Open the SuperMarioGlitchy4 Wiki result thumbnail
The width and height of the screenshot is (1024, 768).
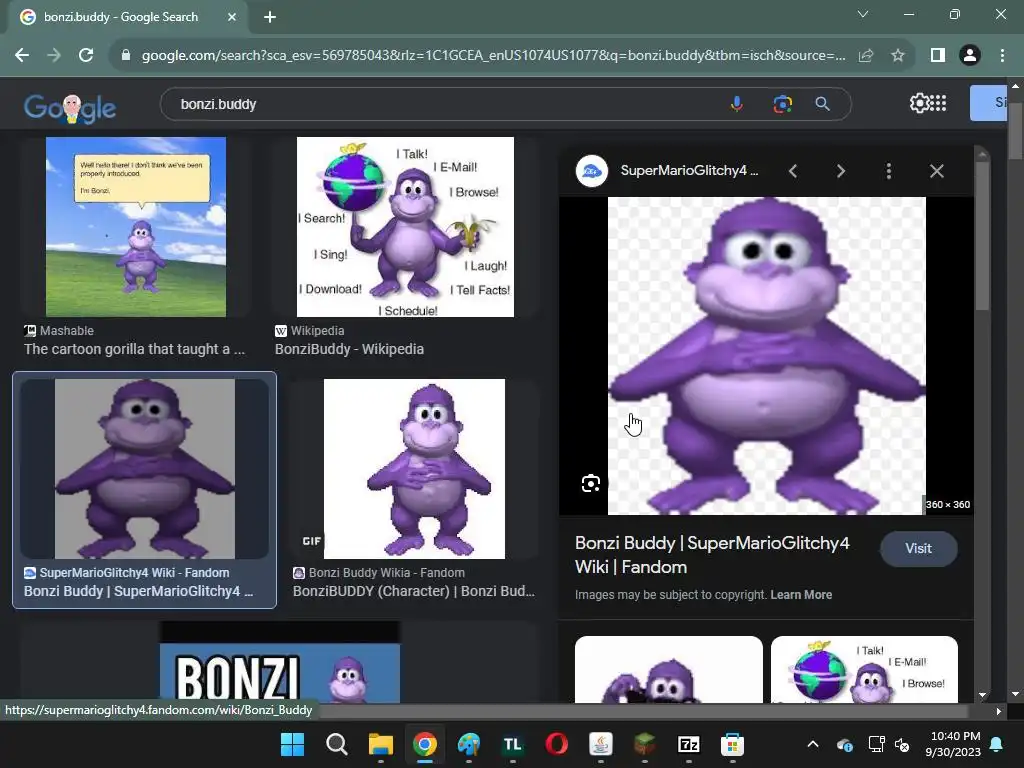click(x=144, y=469)
